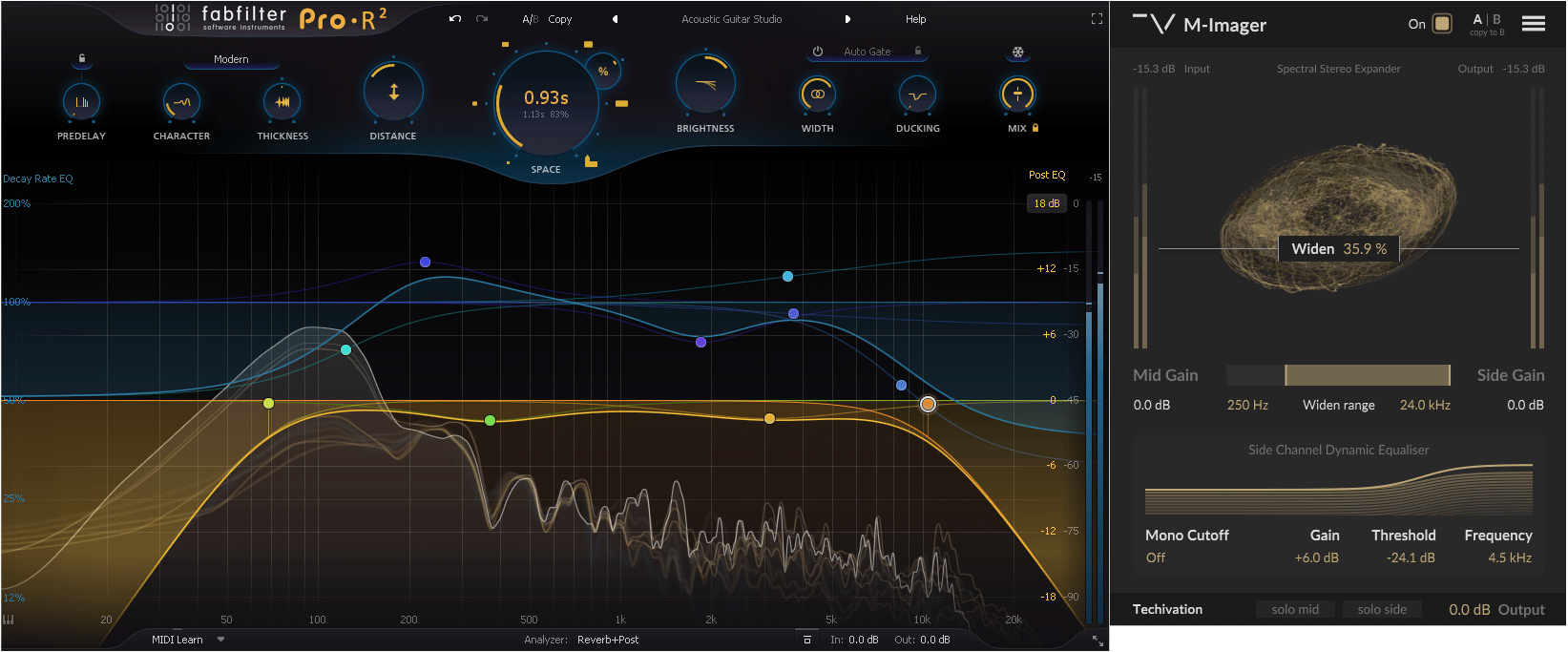Click the Decay Rate EQ label

(x=38, y=179)
